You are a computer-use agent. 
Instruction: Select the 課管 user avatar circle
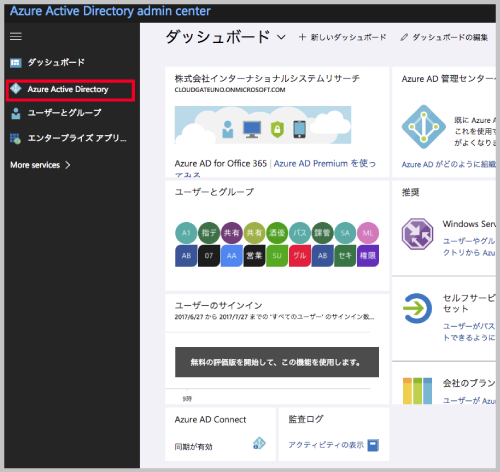point(322,233)
